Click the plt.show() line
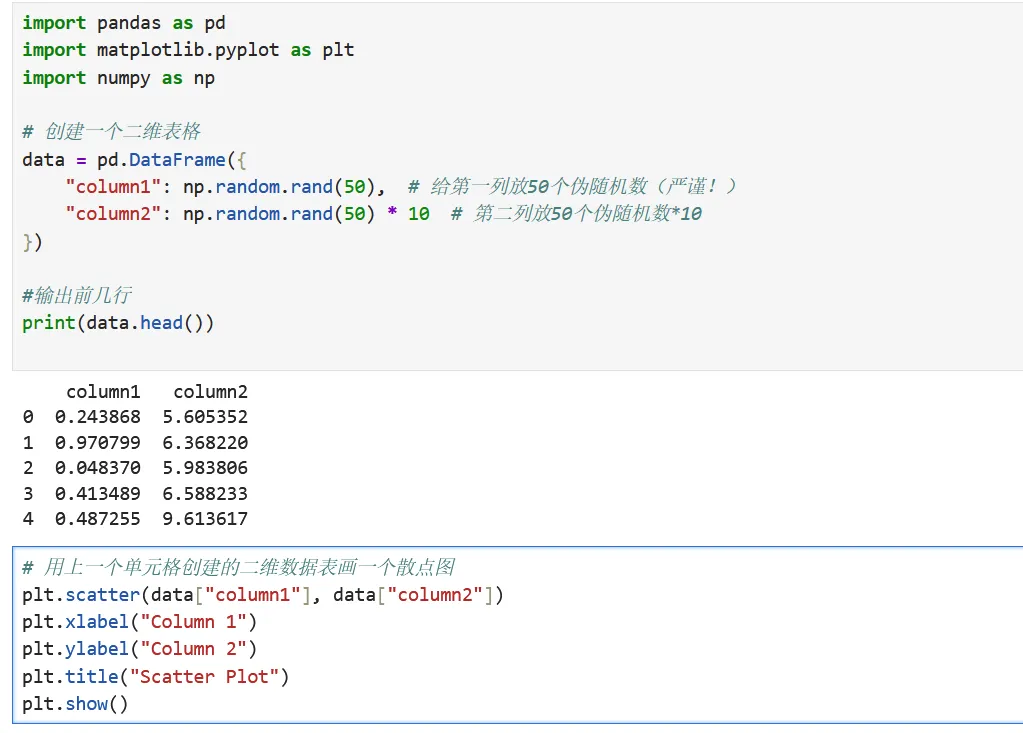This screenshot has height=733, width=1023. (x=75, y=704)
